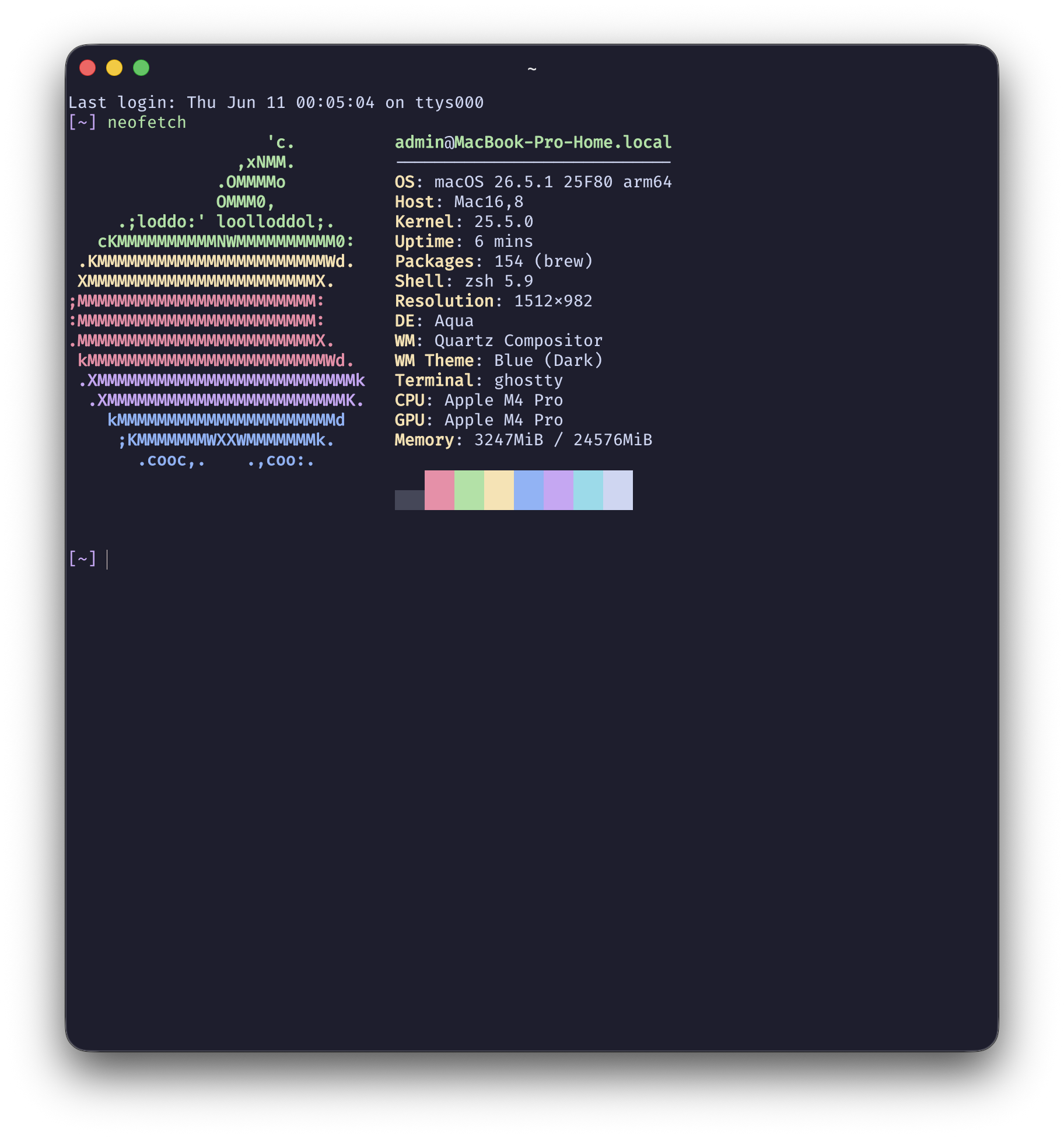Image resolution: width=1064 pixels, height=1138 pixels.
Task: Click the green color block in the palette
Action: 469,490
